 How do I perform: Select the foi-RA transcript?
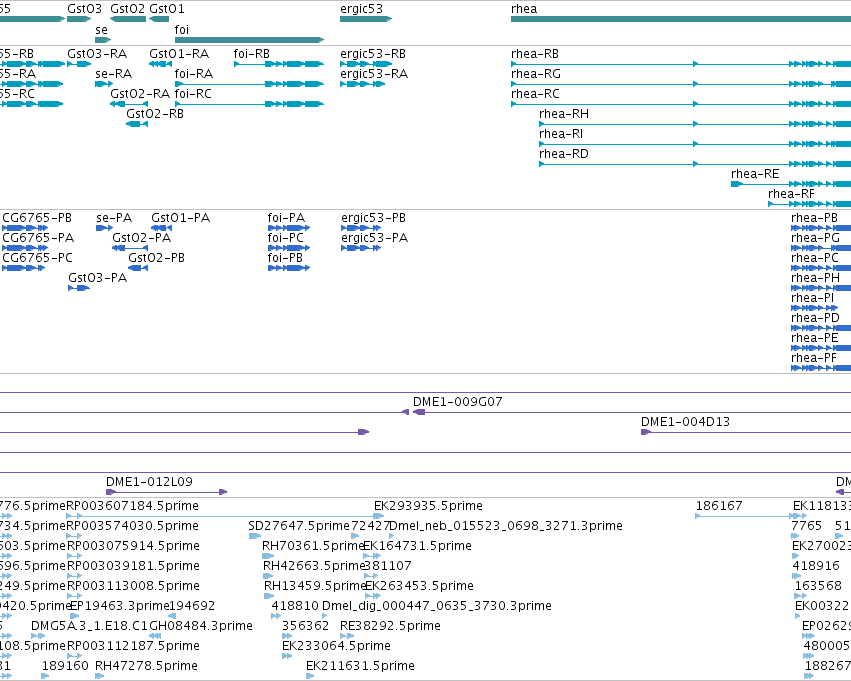pos(250,84)
